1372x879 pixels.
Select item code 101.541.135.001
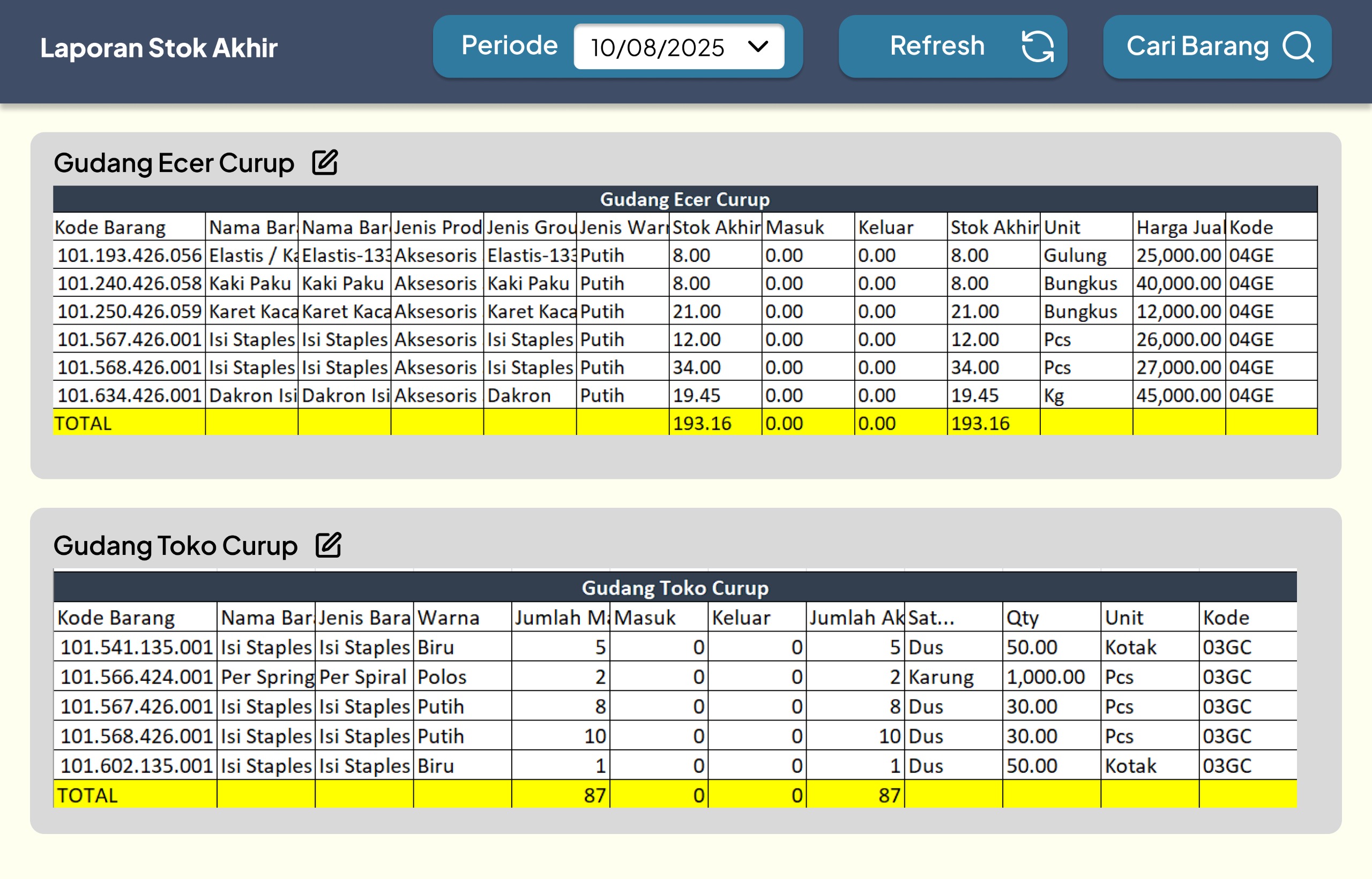(x=135, y=647)
